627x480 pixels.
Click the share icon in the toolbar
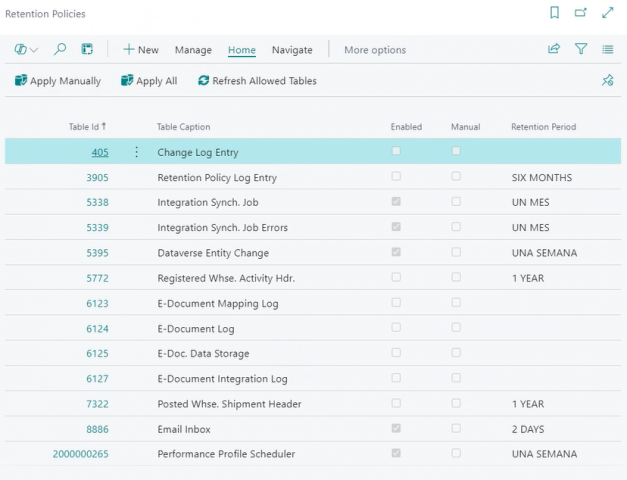point(554,49)
